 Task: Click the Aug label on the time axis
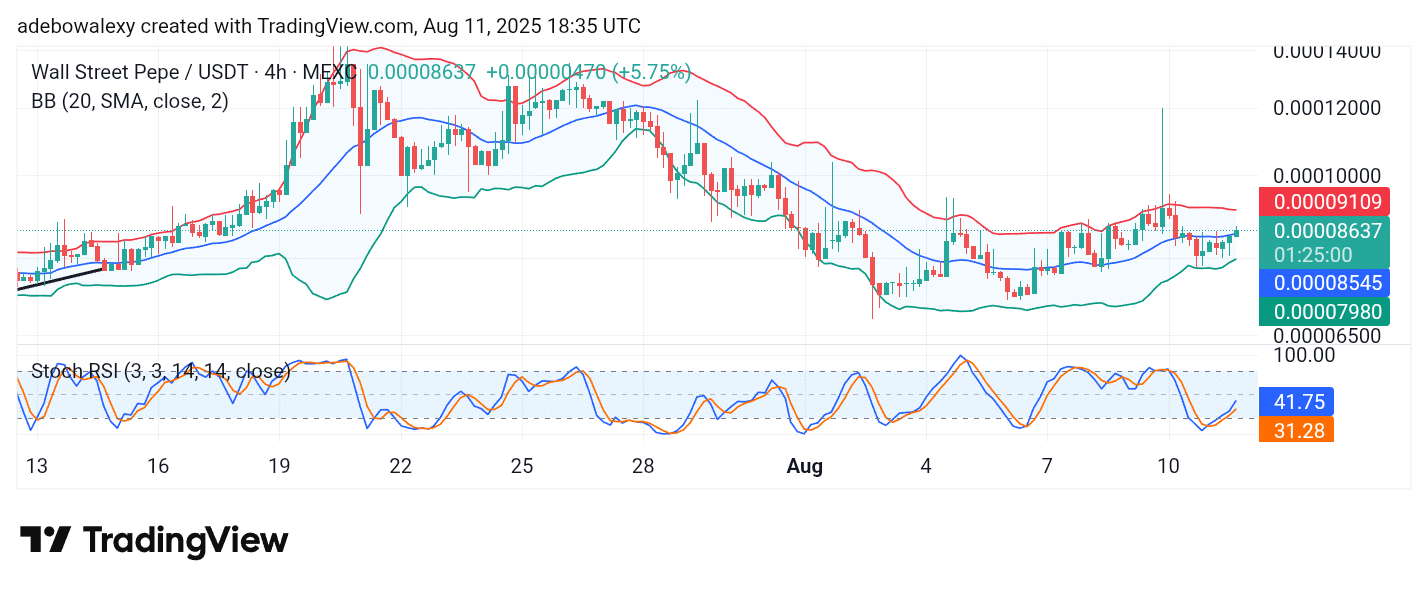pyautogui.click(x=805, y=466)
